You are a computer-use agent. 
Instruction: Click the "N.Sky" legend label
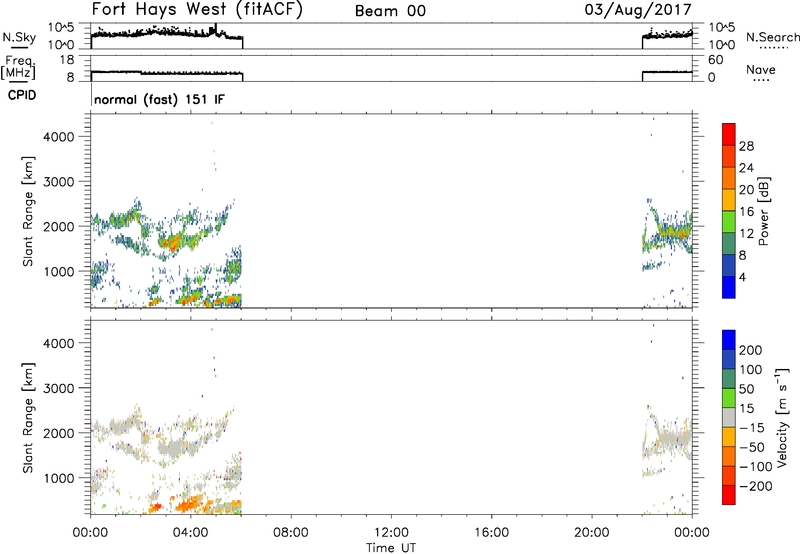coord(19,37)
